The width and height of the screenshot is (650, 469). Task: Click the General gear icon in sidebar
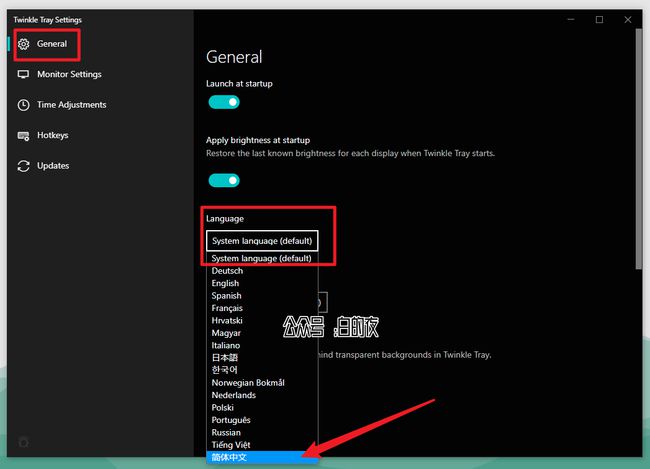pos(24,44)
